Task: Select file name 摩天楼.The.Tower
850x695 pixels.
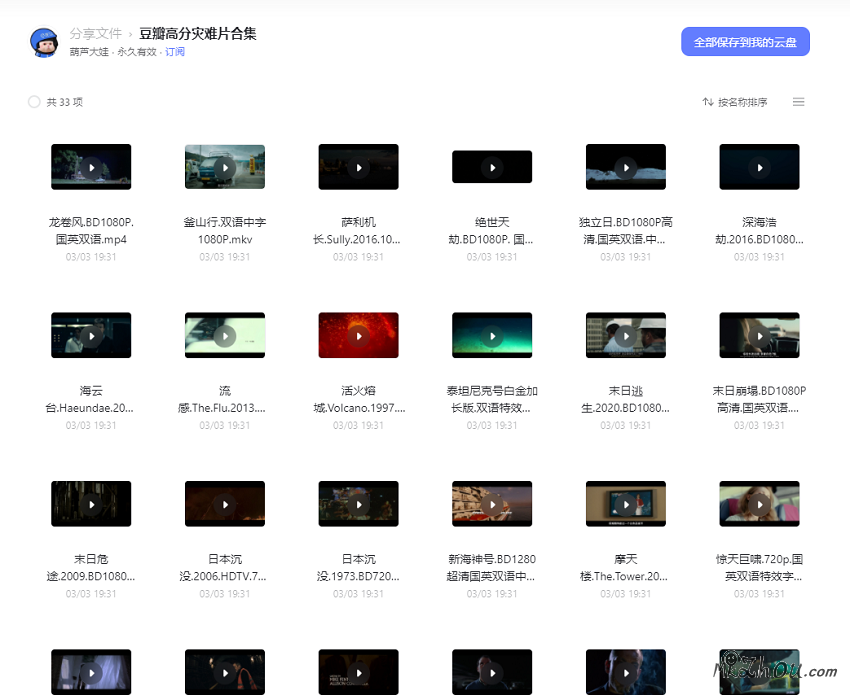Action: click(626, 568)
